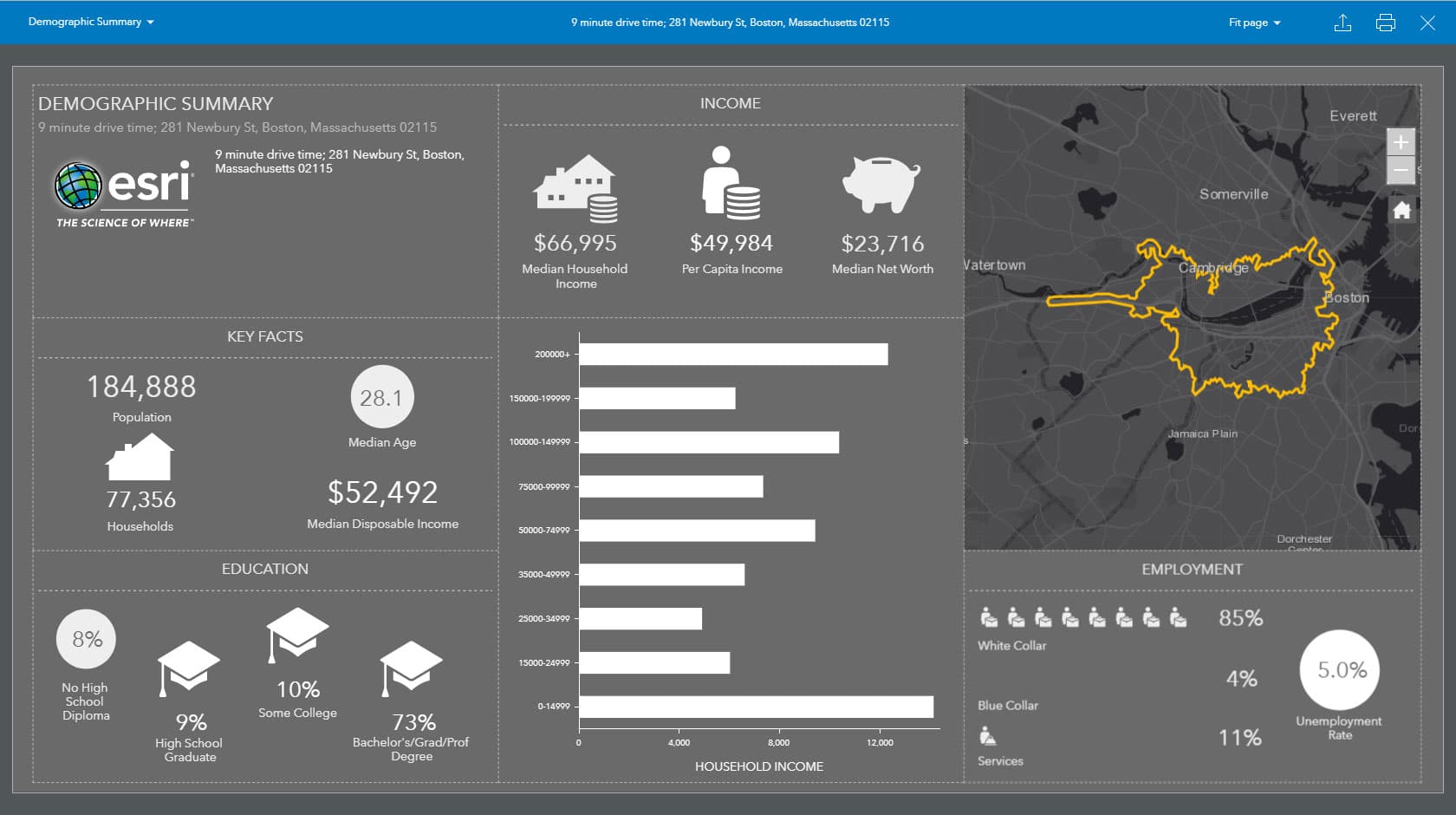
Task: Click the Unemployment Rate circle showing 5.0%
Action: (x=1339, y=670)
